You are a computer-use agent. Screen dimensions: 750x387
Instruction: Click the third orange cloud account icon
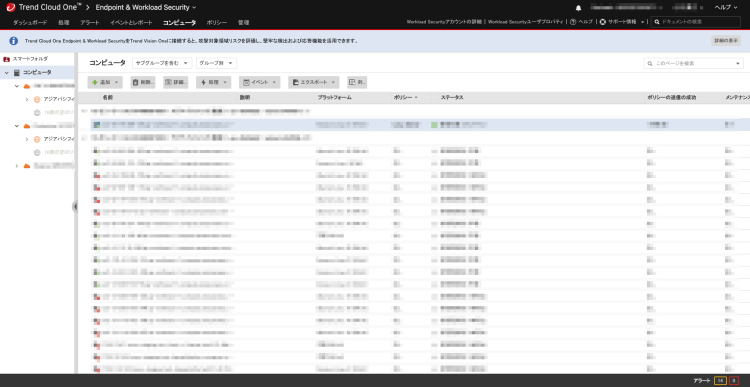(x=27, y=166)
